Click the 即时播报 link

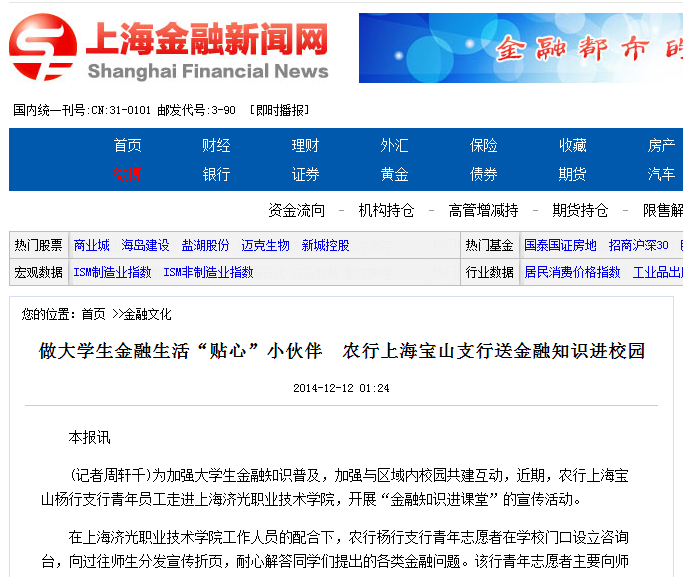(279, 110)
